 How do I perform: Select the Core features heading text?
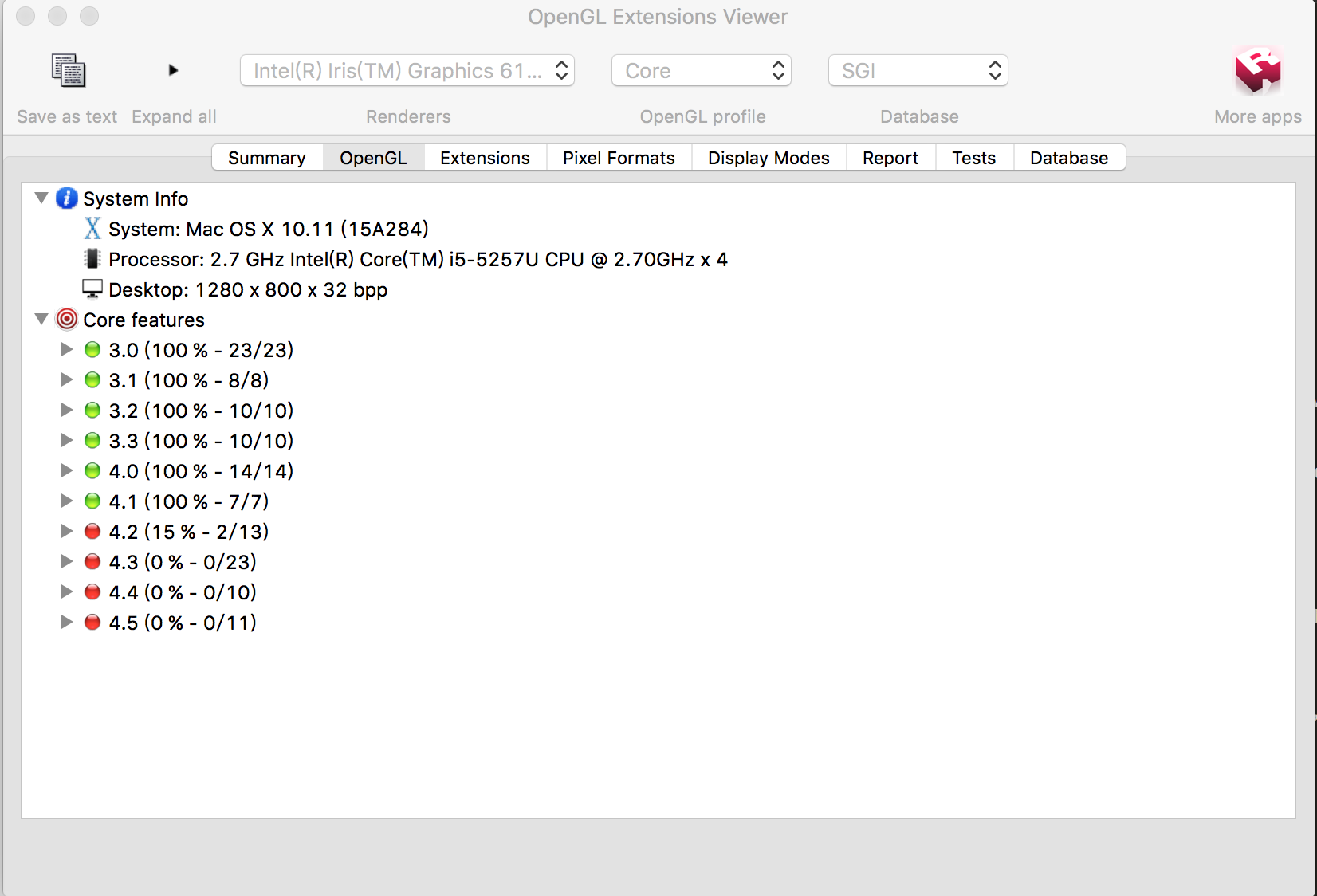143,320
